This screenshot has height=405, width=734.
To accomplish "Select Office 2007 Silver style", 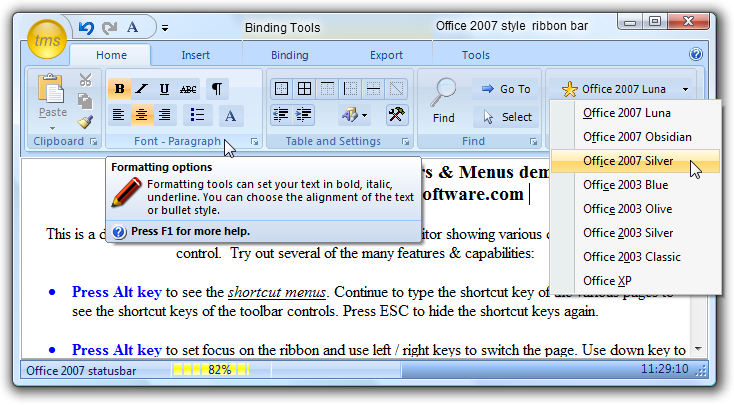I will tap(635, 161).
